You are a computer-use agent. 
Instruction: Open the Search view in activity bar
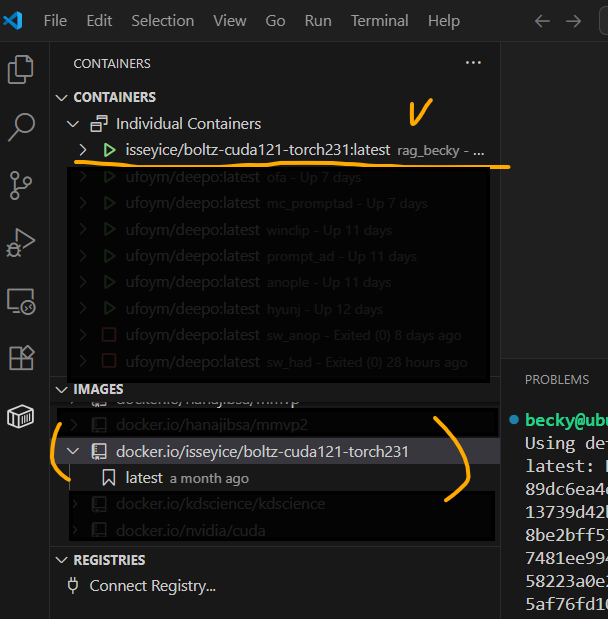point(21,127)
